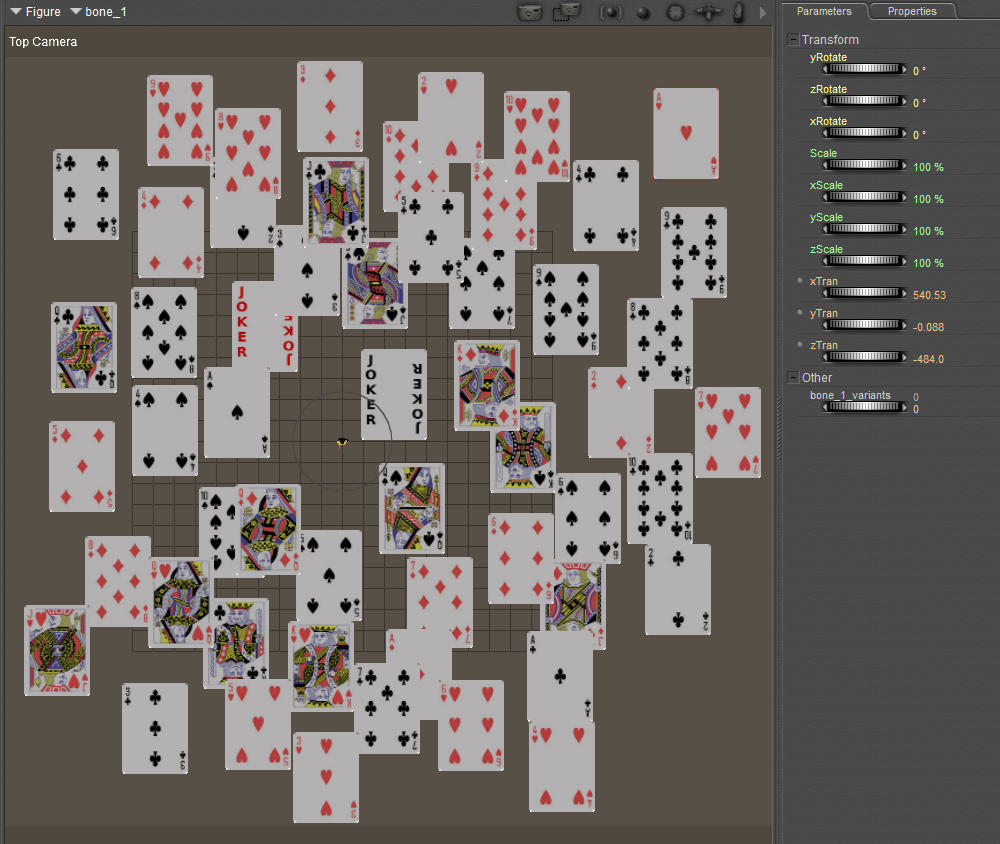Switch to the Parameters tab
Image resolution: width=1000 pixels, height=844 pixels.
coord(823,11)
